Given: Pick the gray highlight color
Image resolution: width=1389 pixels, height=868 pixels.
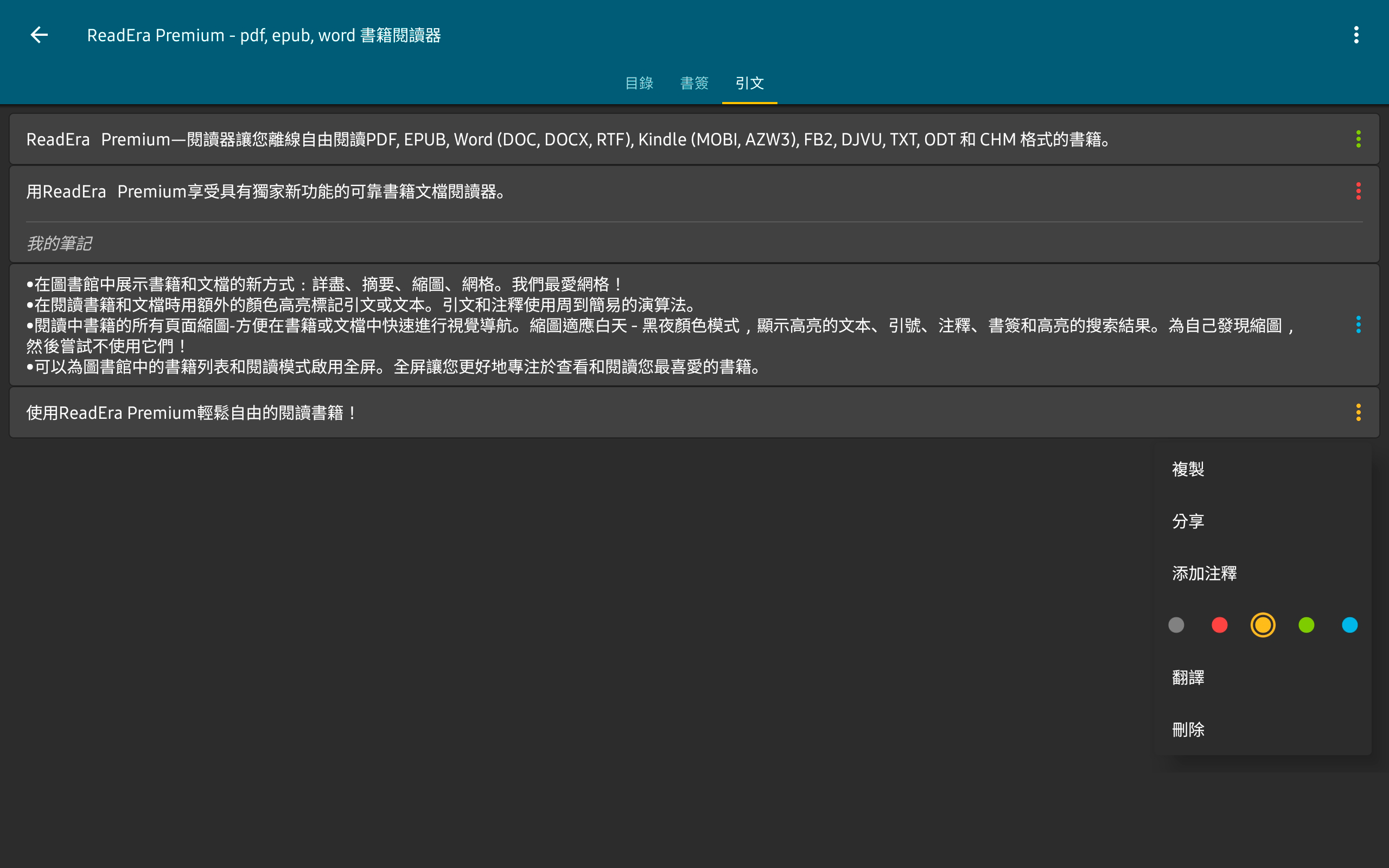Looking at the screenshot, I should coord(1176,624).
